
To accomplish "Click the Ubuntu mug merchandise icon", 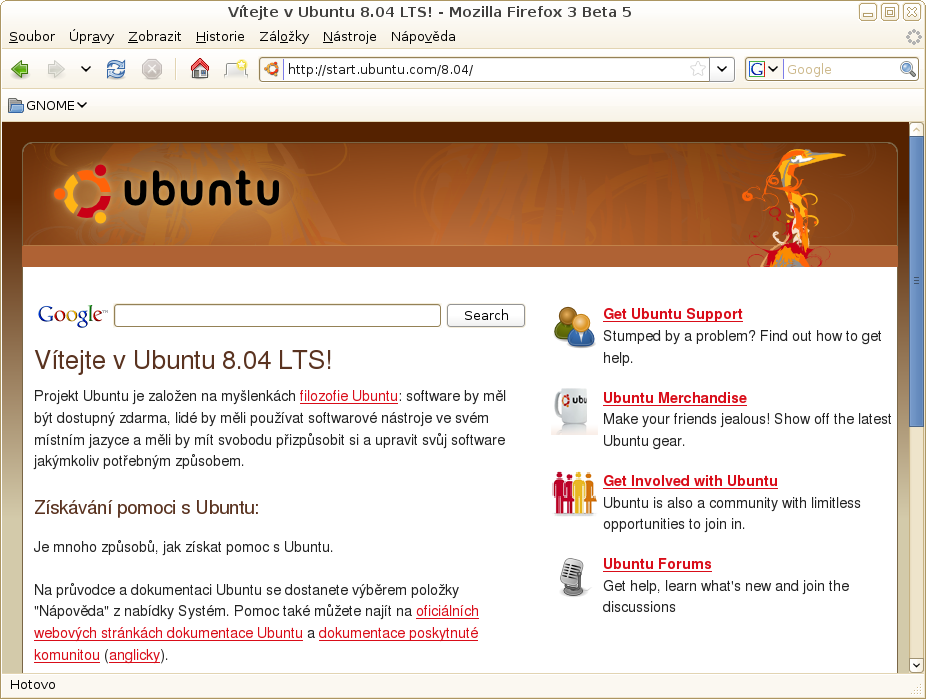I will pos(572,410).
